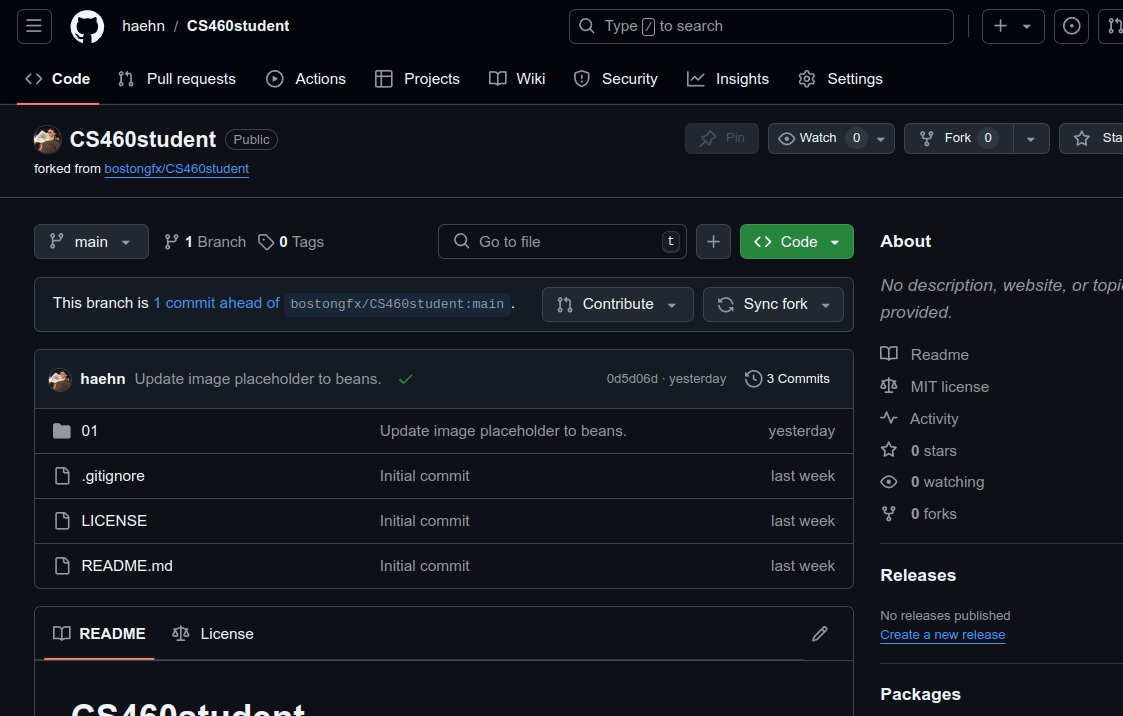Open Activity link in About sidebar

[920, 419]
